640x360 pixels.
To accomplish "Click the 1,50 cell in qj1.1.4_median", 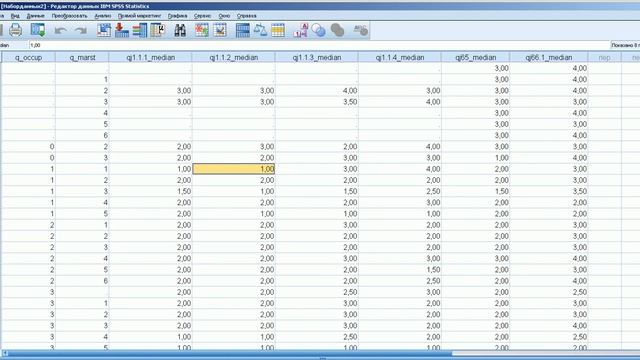I will [400, 270].
